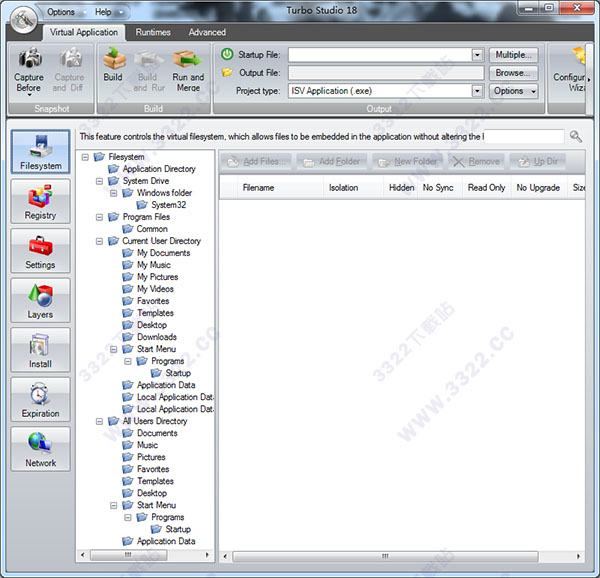Open the Turbo Studio round application menu button

(24, 20)
